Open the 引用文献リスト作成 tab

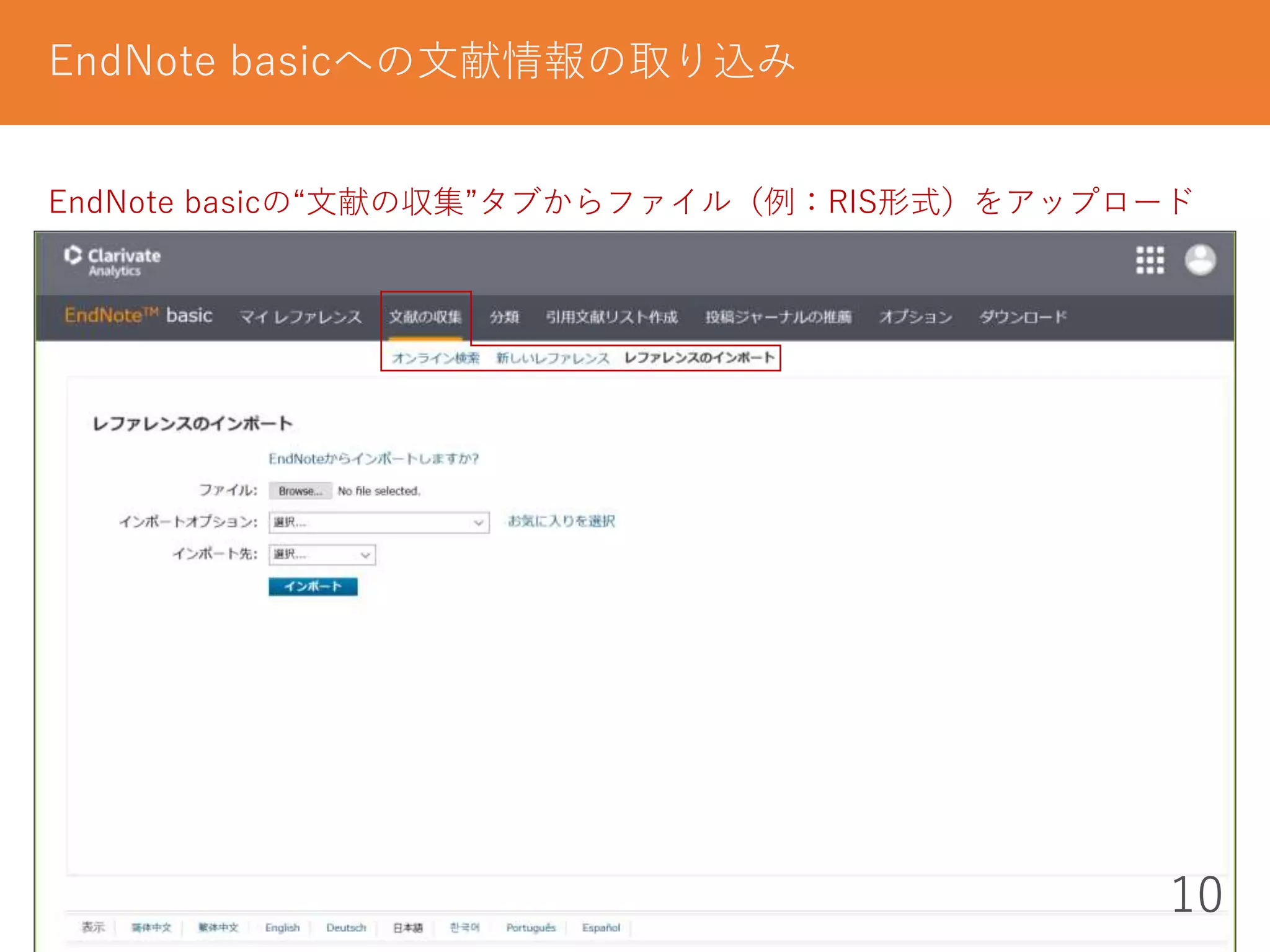611,317
